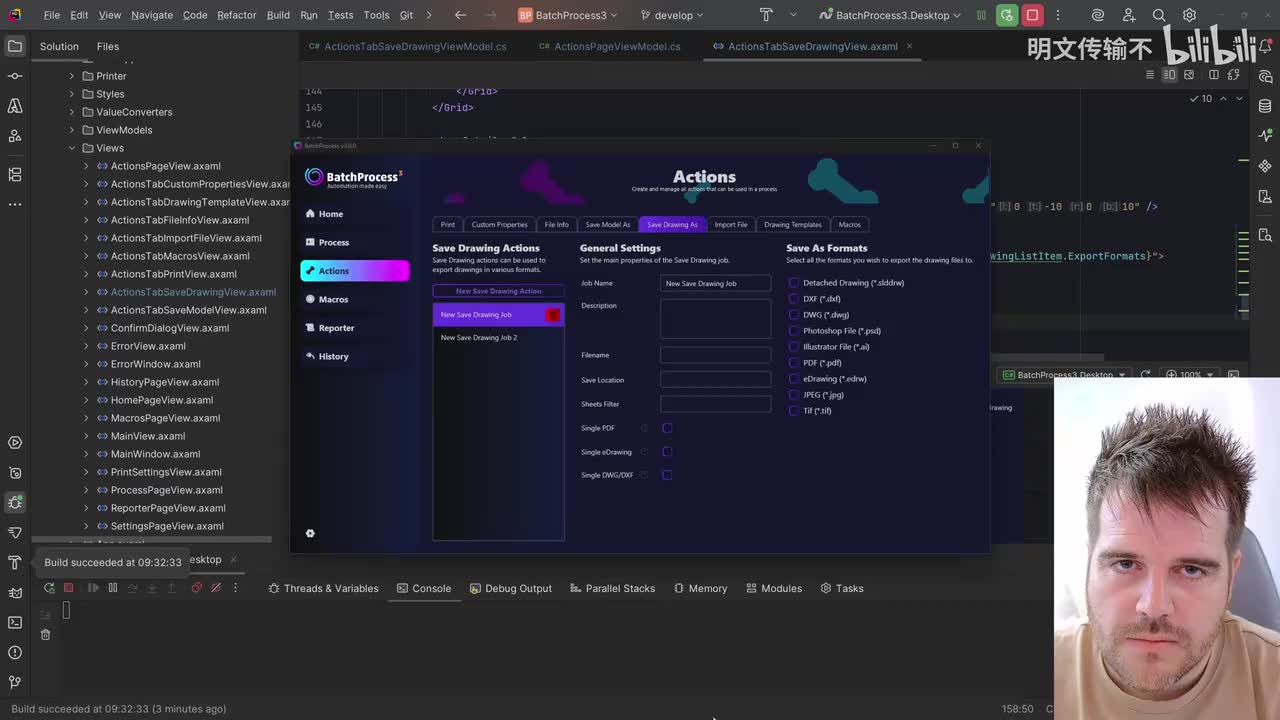The height and width of the screenshot is (720, 1280).
Task: Select New Save Drawing Job 2 in the list
Action: (498, 338)
